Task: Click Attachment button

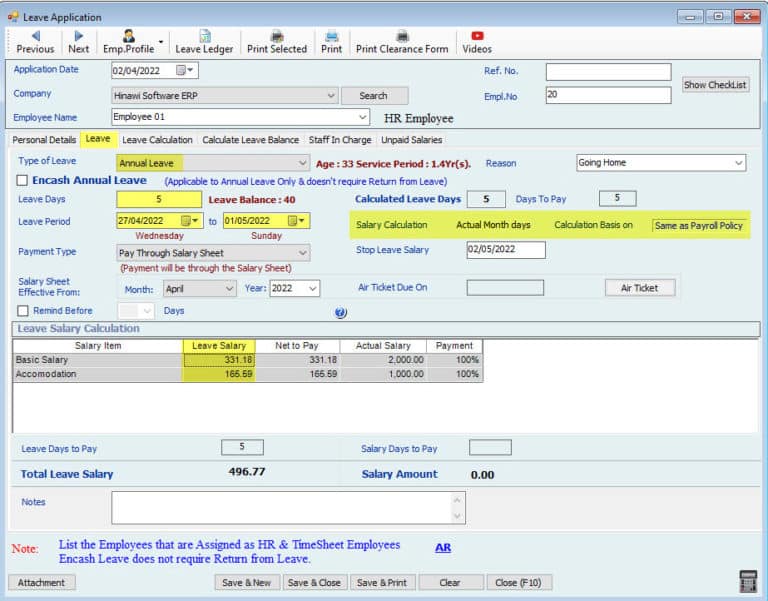Action: [x=42, y=582]
